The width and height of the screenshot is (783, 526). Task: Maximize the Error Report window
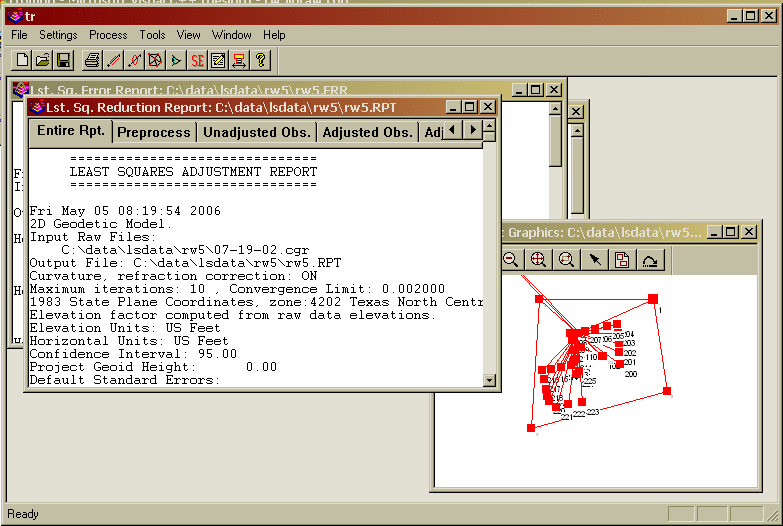point(536,90)
